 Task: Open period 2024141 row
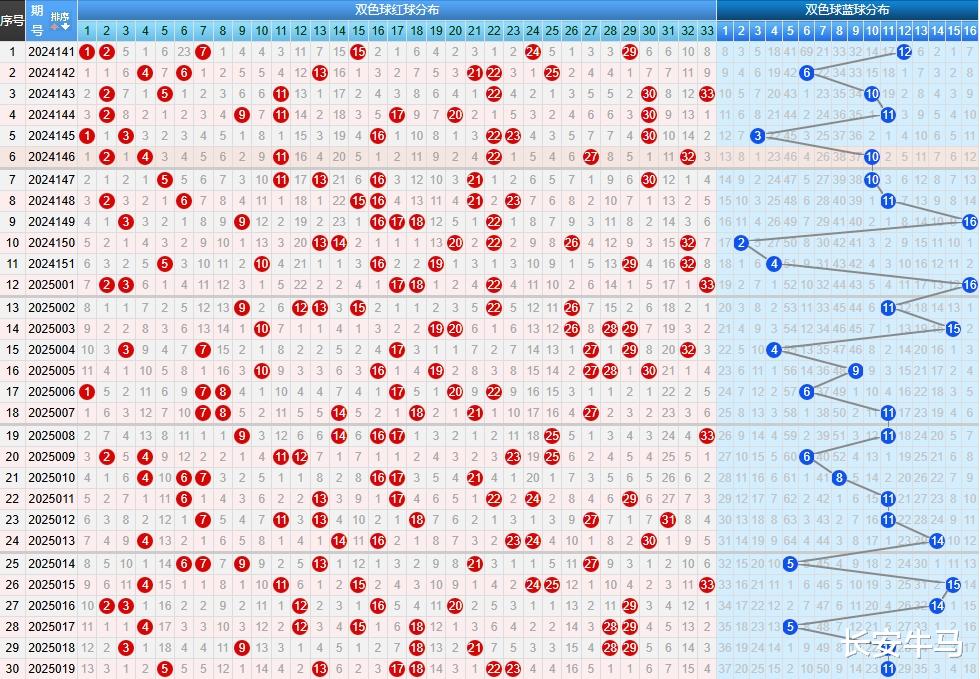[x=489, y=52]
